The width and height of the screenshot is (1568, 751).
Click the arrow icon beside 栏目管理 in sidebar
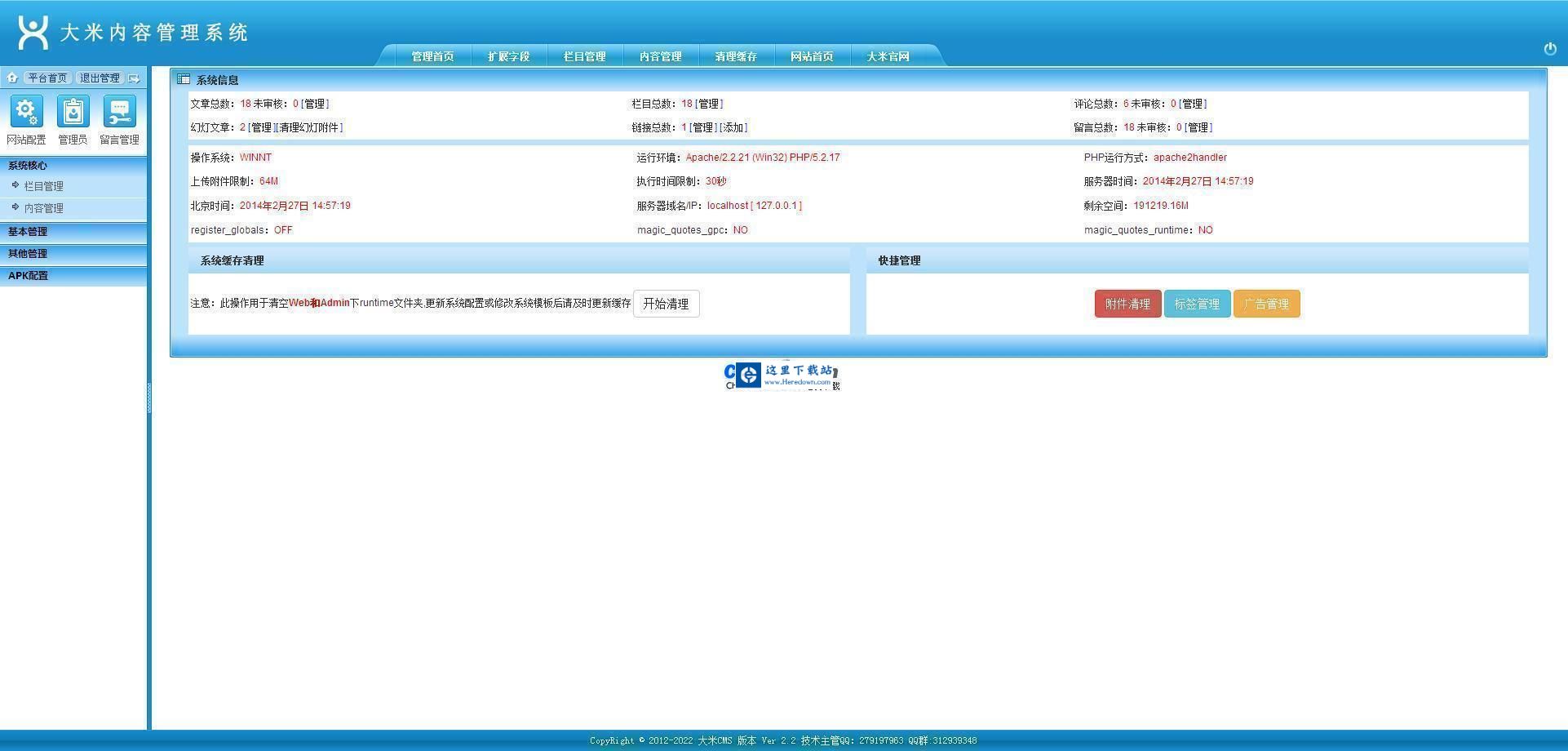click(15, 185)
